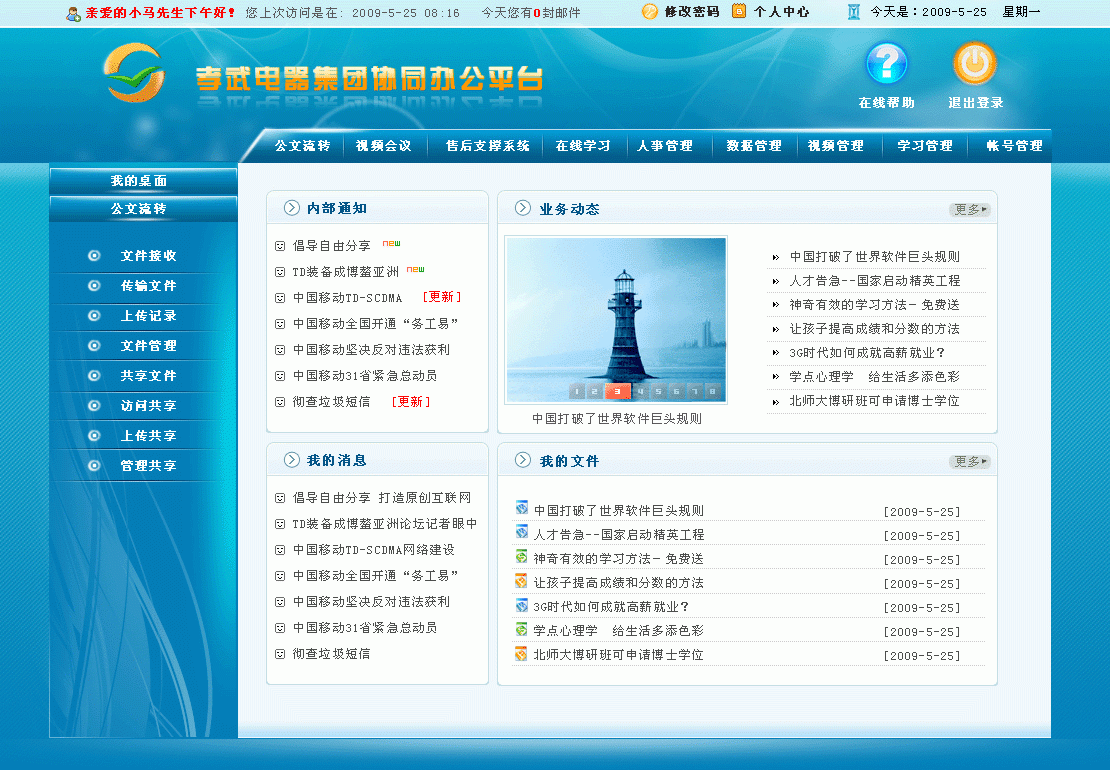Open the 公文流转 top menu
The width and height of the screenshot is (1110, 770).
pos(302,146)
